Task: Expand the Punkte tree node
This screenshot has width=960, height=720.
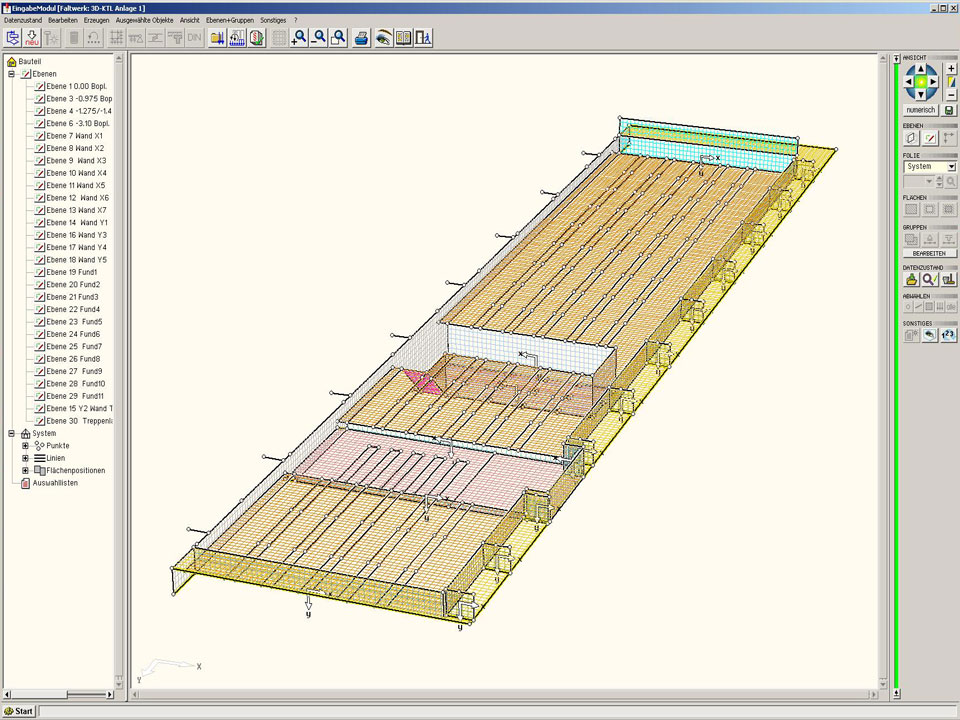Action: 26,445
